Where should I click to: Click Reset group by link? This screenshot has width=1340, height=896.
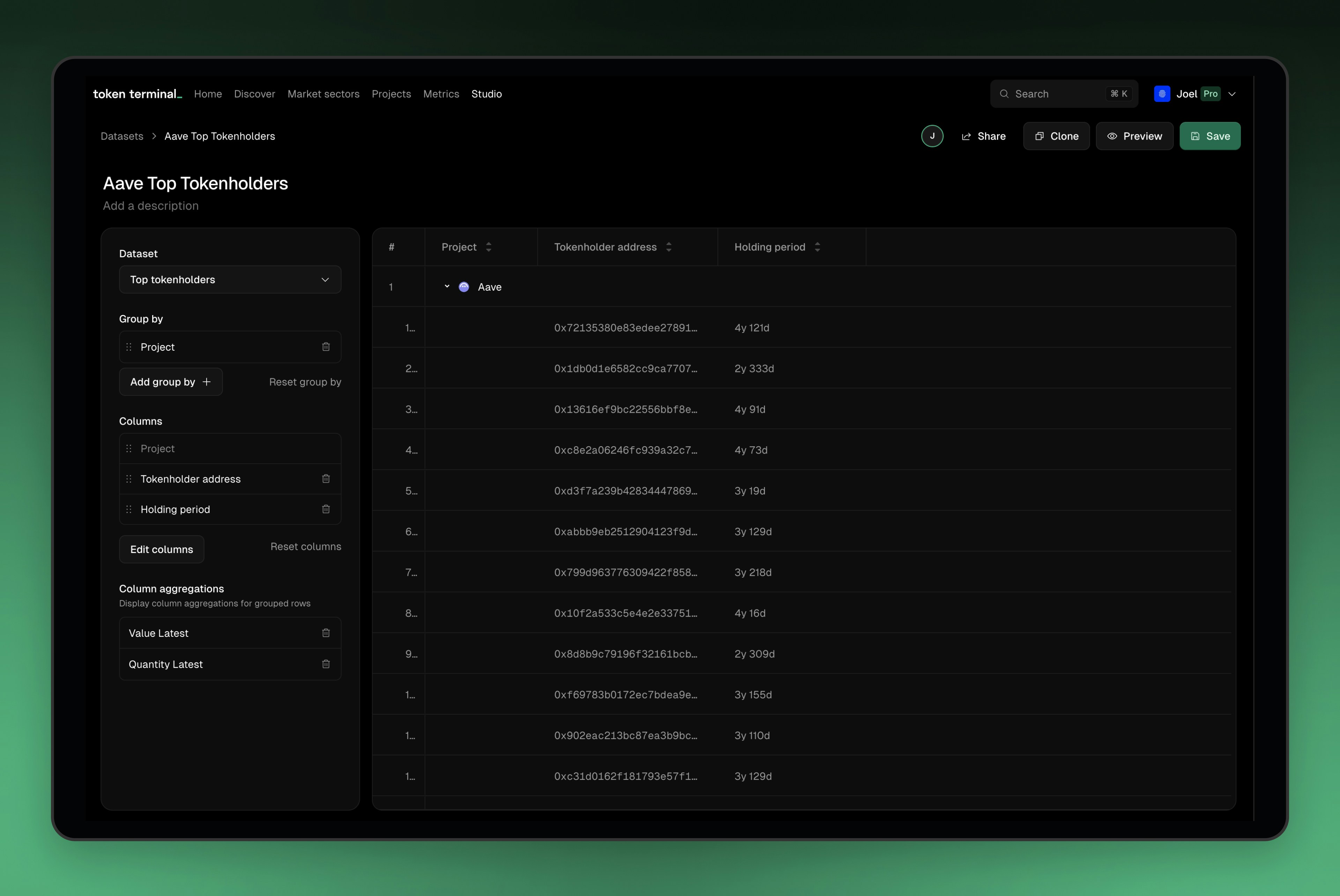(x=305, y=382)
